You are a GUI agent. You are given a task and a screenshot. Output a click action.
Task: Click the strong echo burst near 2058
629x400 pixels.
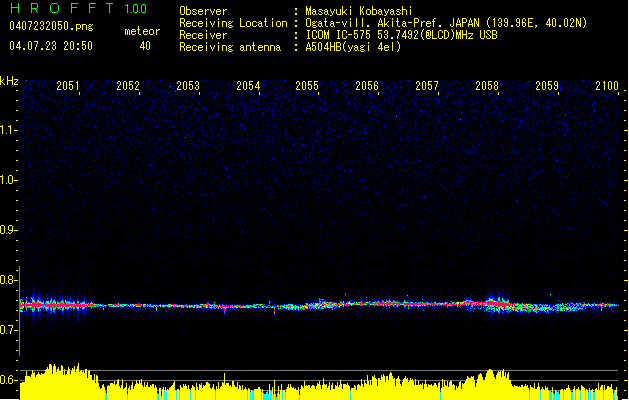point(497,303)
